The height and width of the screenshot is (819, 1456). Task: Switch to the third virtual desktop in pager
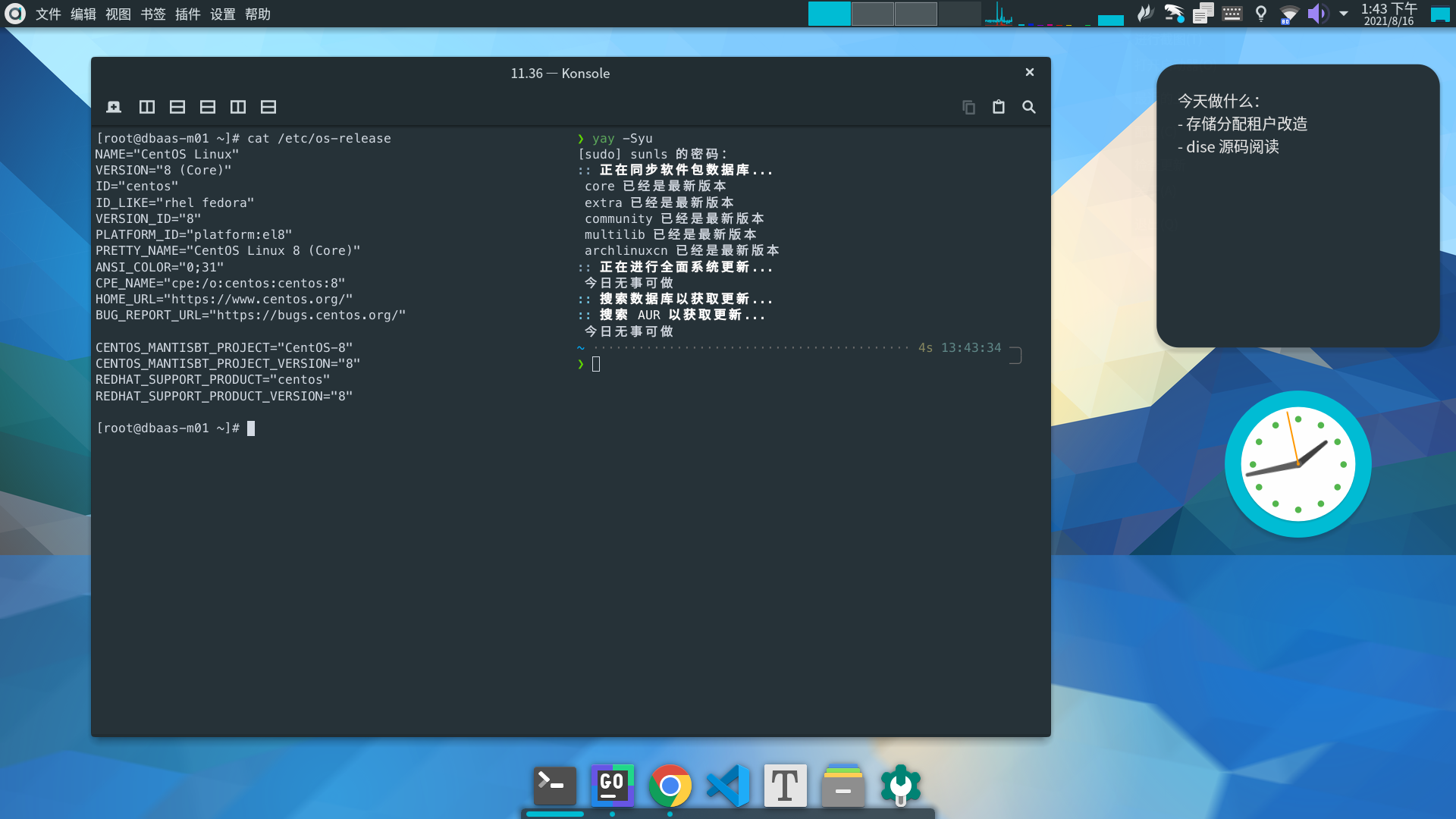click(915, 14)
